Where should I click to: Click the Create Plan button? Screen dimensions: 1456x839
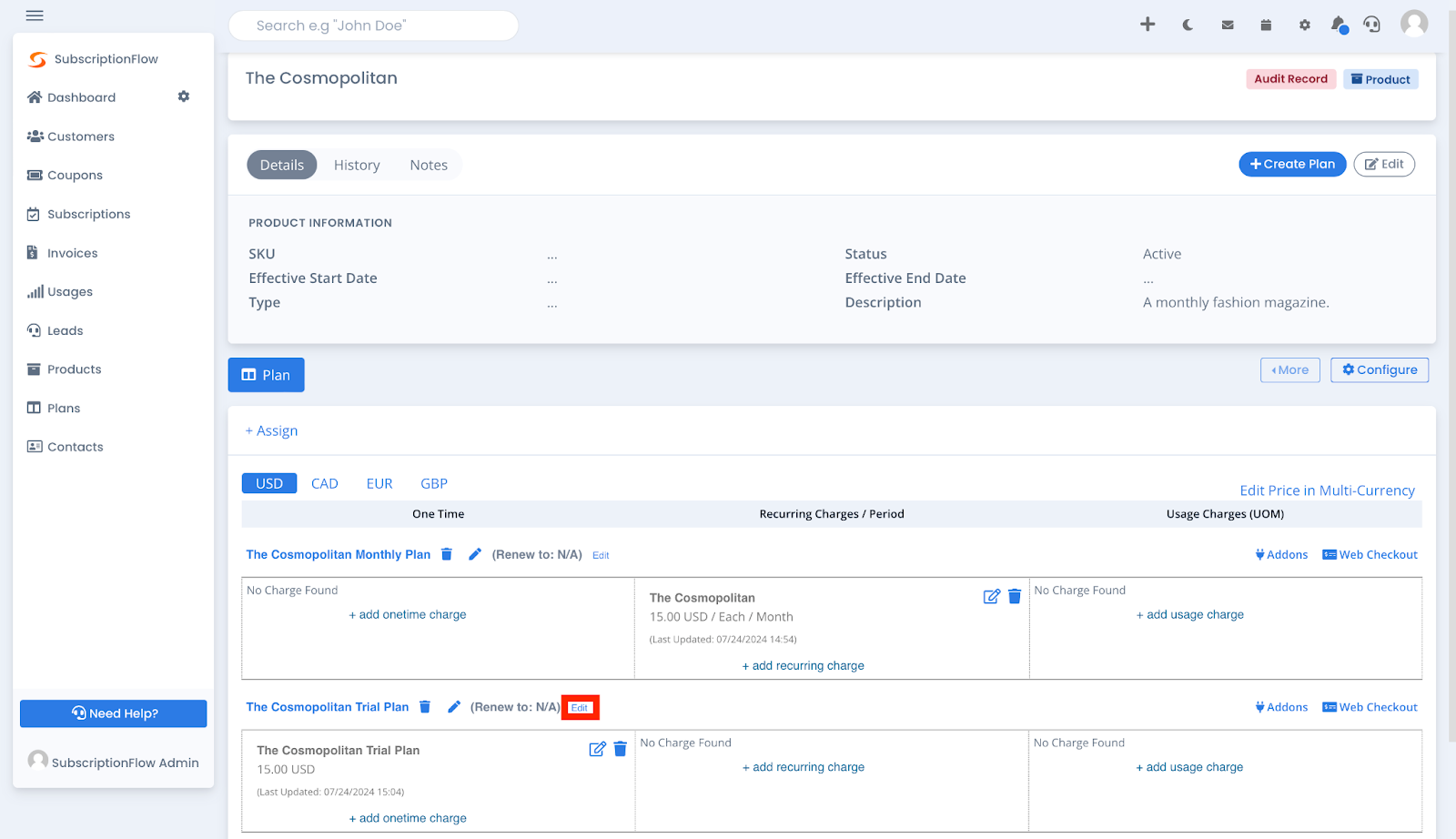(x=1292, y=164)
